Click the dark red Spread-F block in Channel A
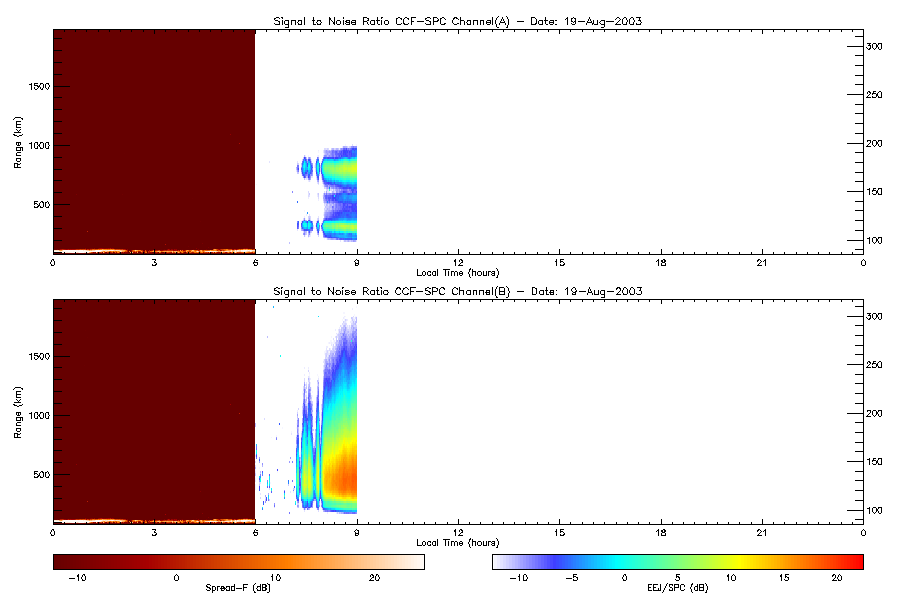The width and height of the screenshot is (900, 600). coord(154,140)
